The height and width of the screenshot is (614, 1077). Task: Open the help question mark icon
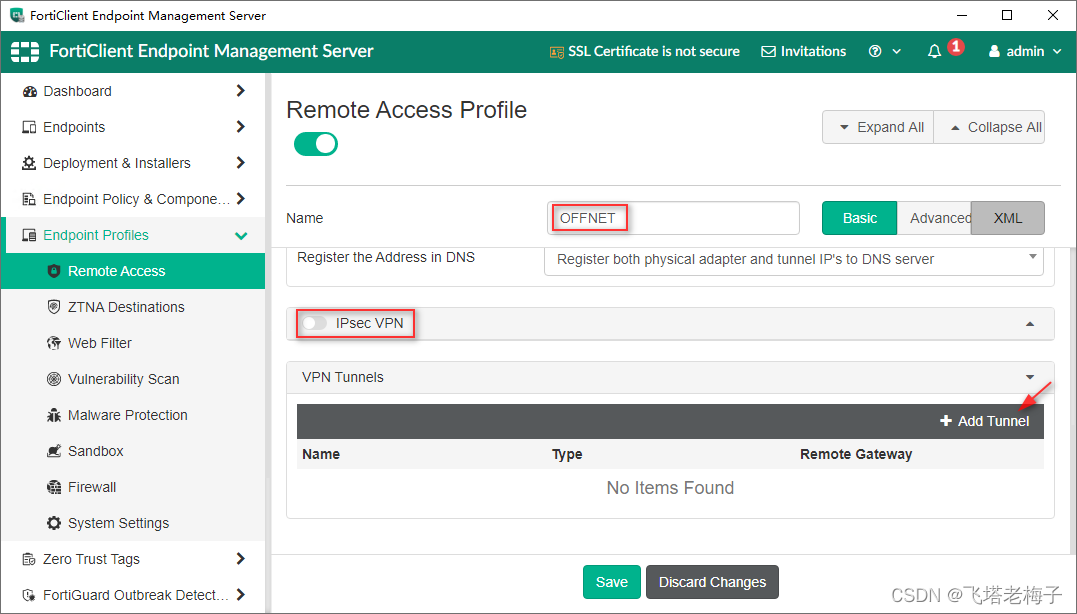pos(875,52)
